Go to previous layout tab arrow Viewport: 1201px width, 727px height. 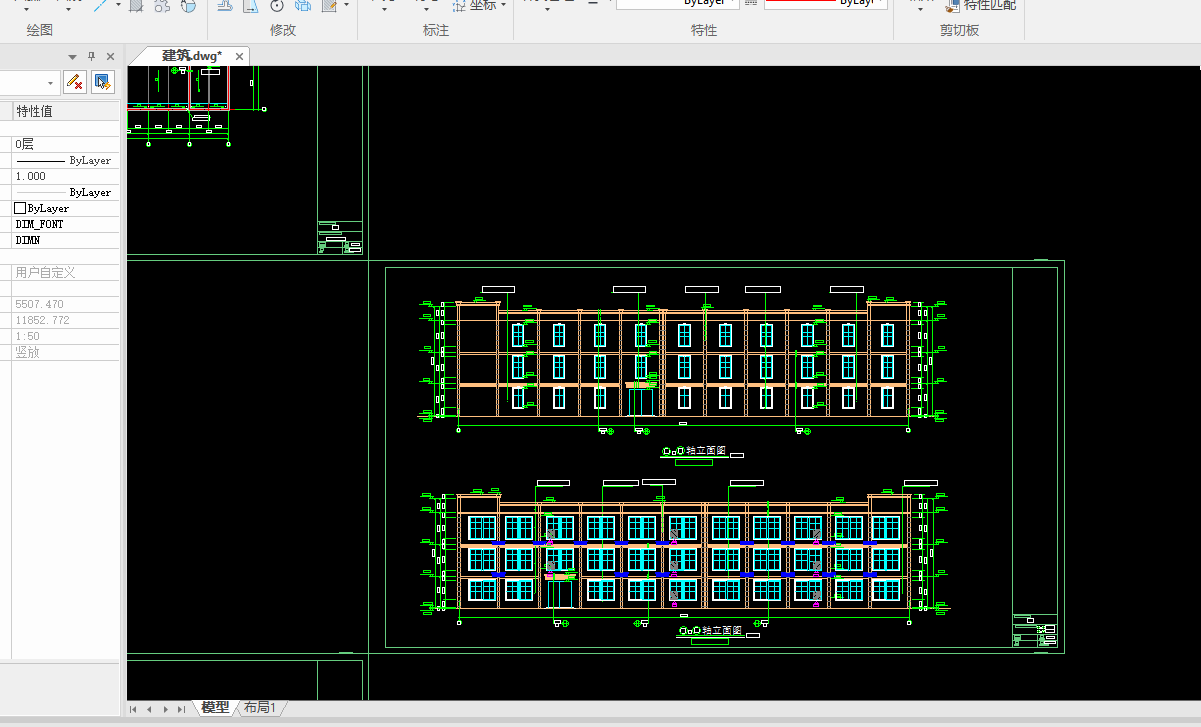(149, 709)
